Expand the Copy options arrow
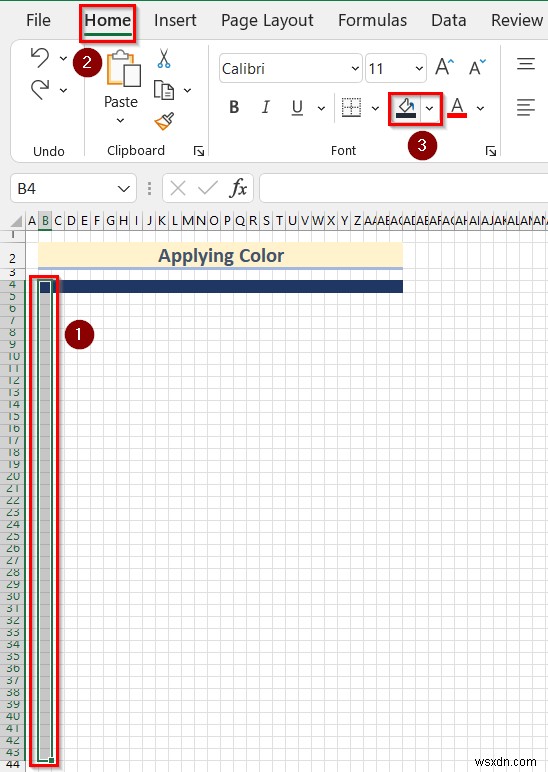Screen dimensions: 548x772 [x=188, y=90]
